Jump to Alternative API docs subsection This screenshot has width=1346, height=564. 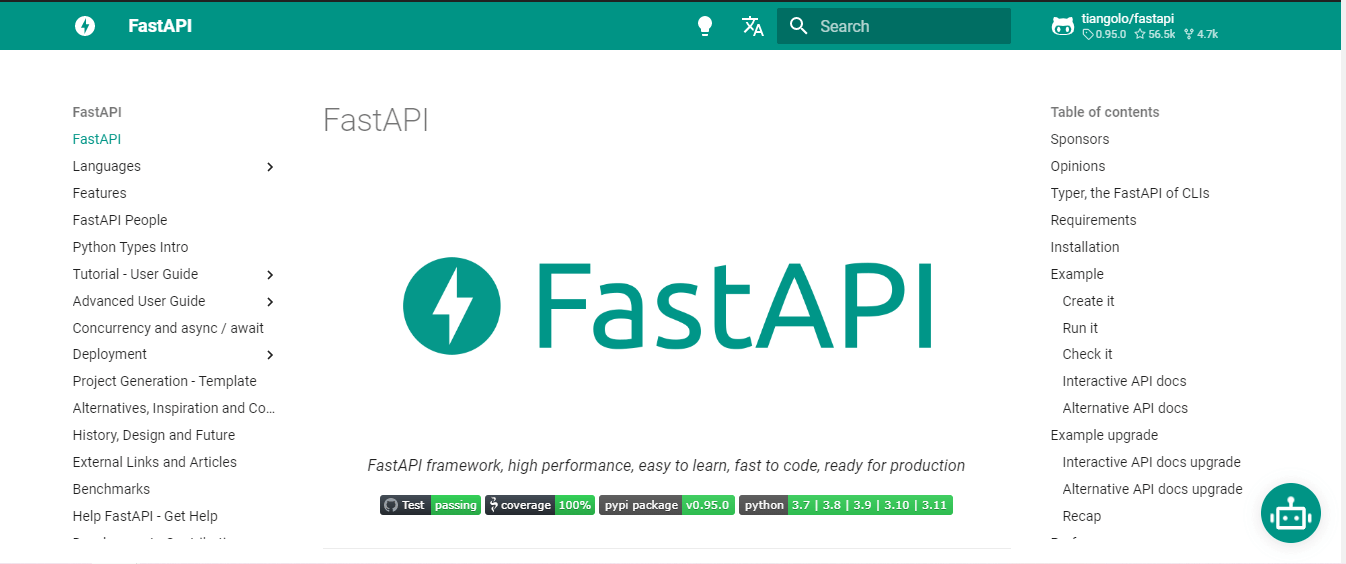[1126, 408]
